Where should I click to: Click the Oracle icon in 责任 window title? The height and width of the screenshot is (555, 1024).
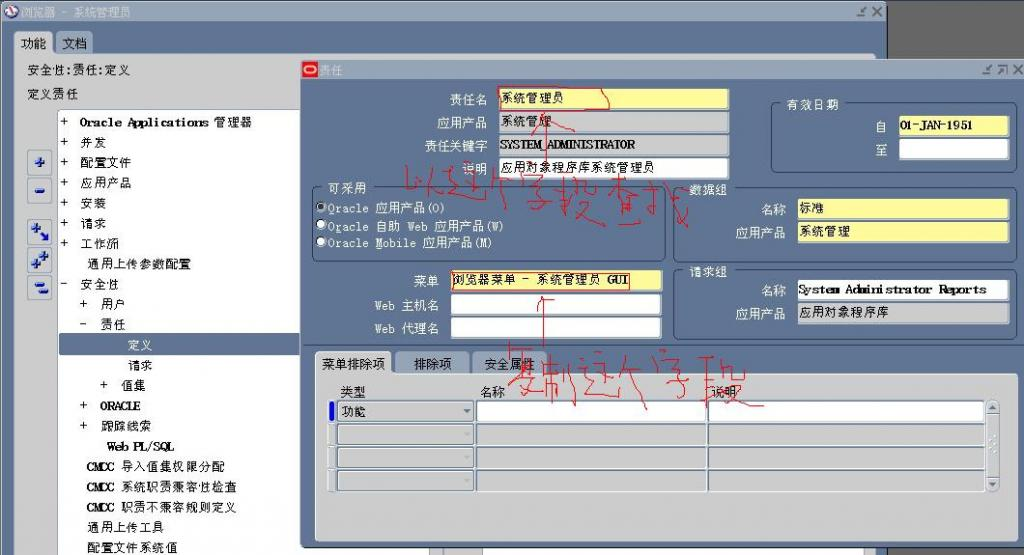tap(310, 69)
